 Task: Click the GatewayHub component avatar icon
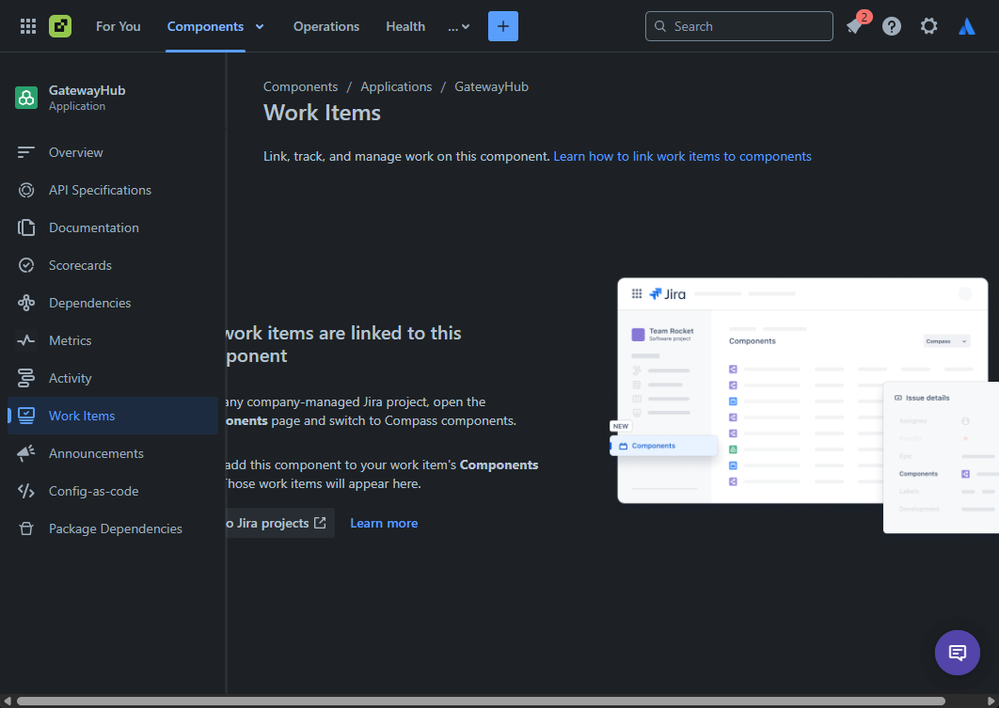tap(26, 98)
